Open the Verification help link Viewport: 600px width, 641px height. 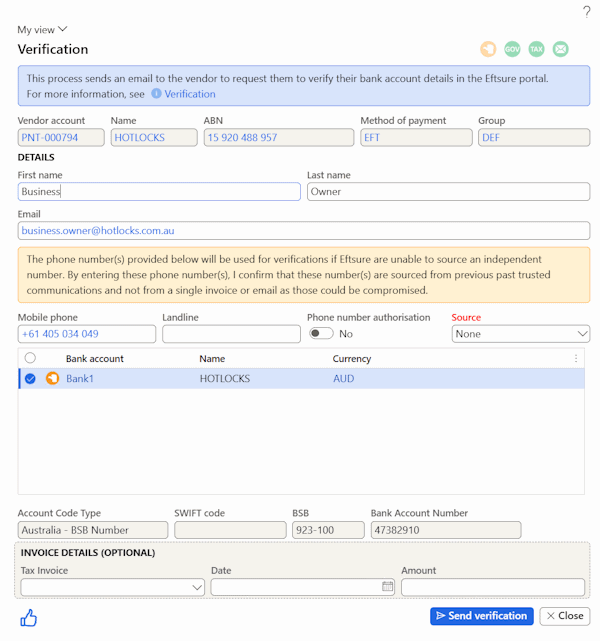(190, 94)
